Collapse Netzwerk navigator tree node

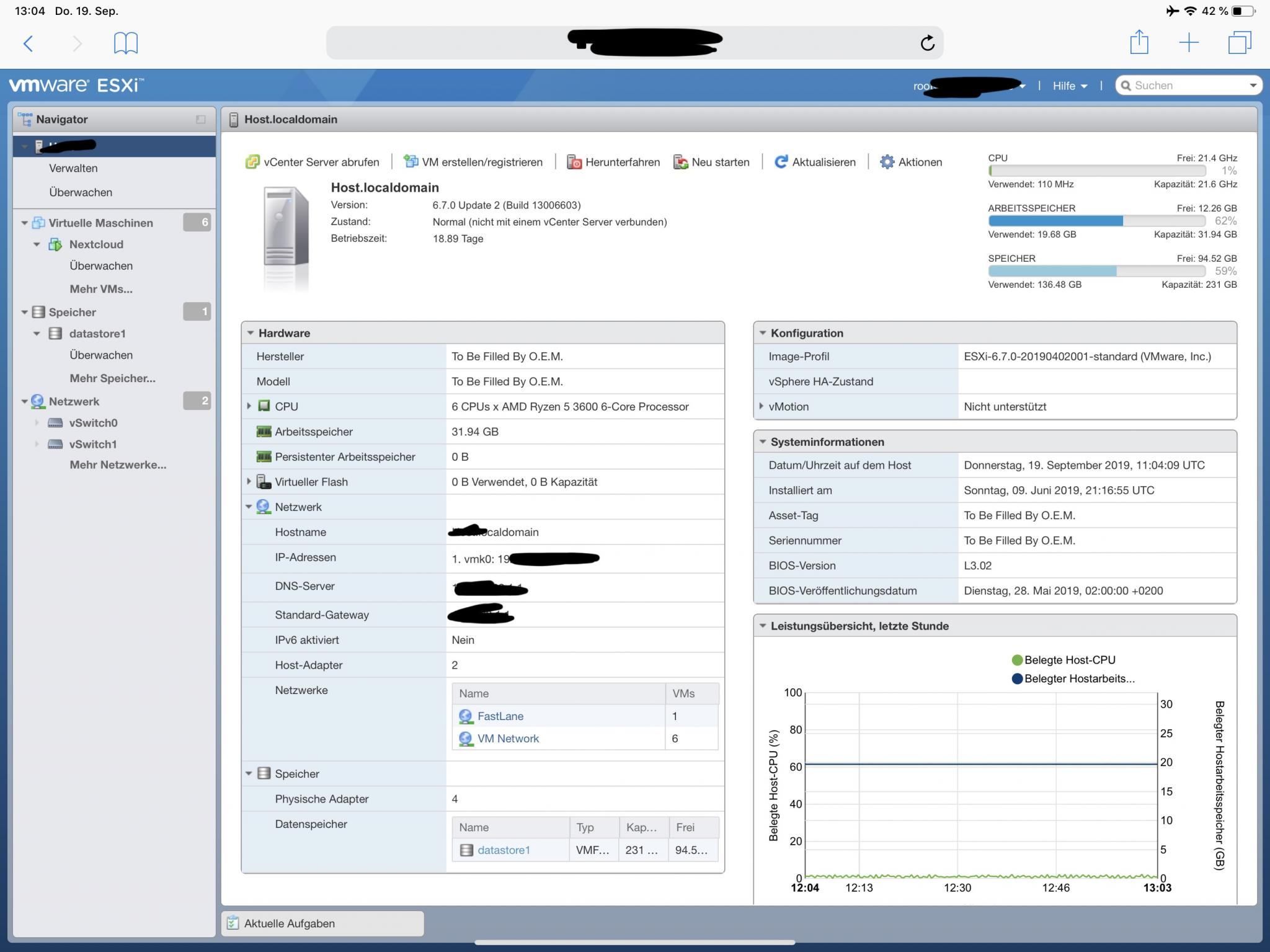pos(24,401)
